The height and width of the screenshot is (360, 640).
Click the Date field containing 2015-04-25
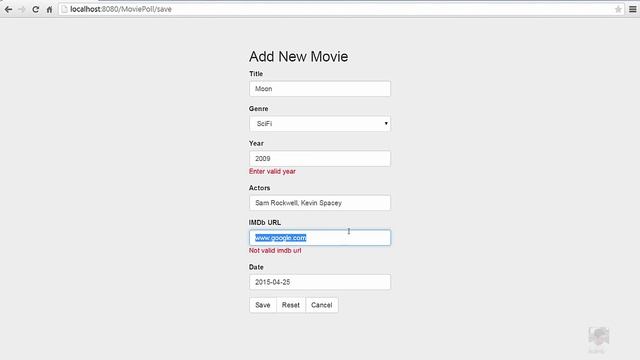pos(320,282)
